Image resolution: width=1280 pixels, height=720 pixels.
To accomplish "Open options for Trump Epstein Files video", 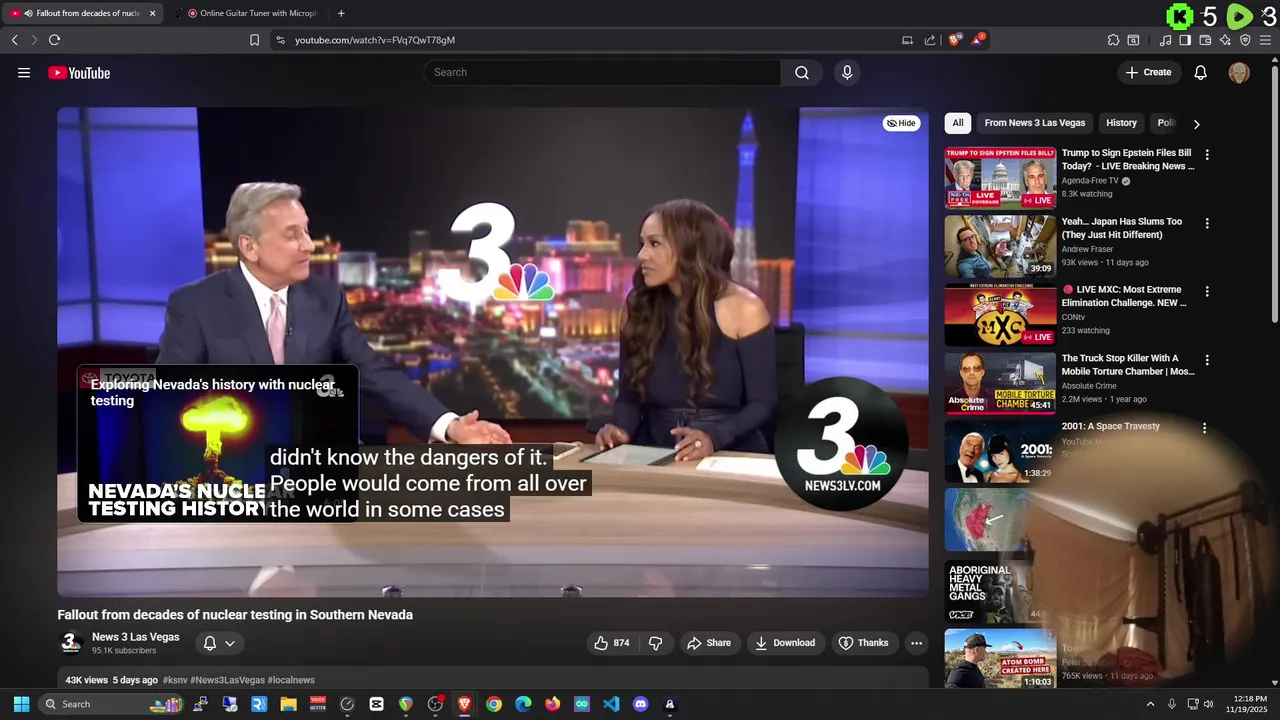I will click(x=1207, y=155).
